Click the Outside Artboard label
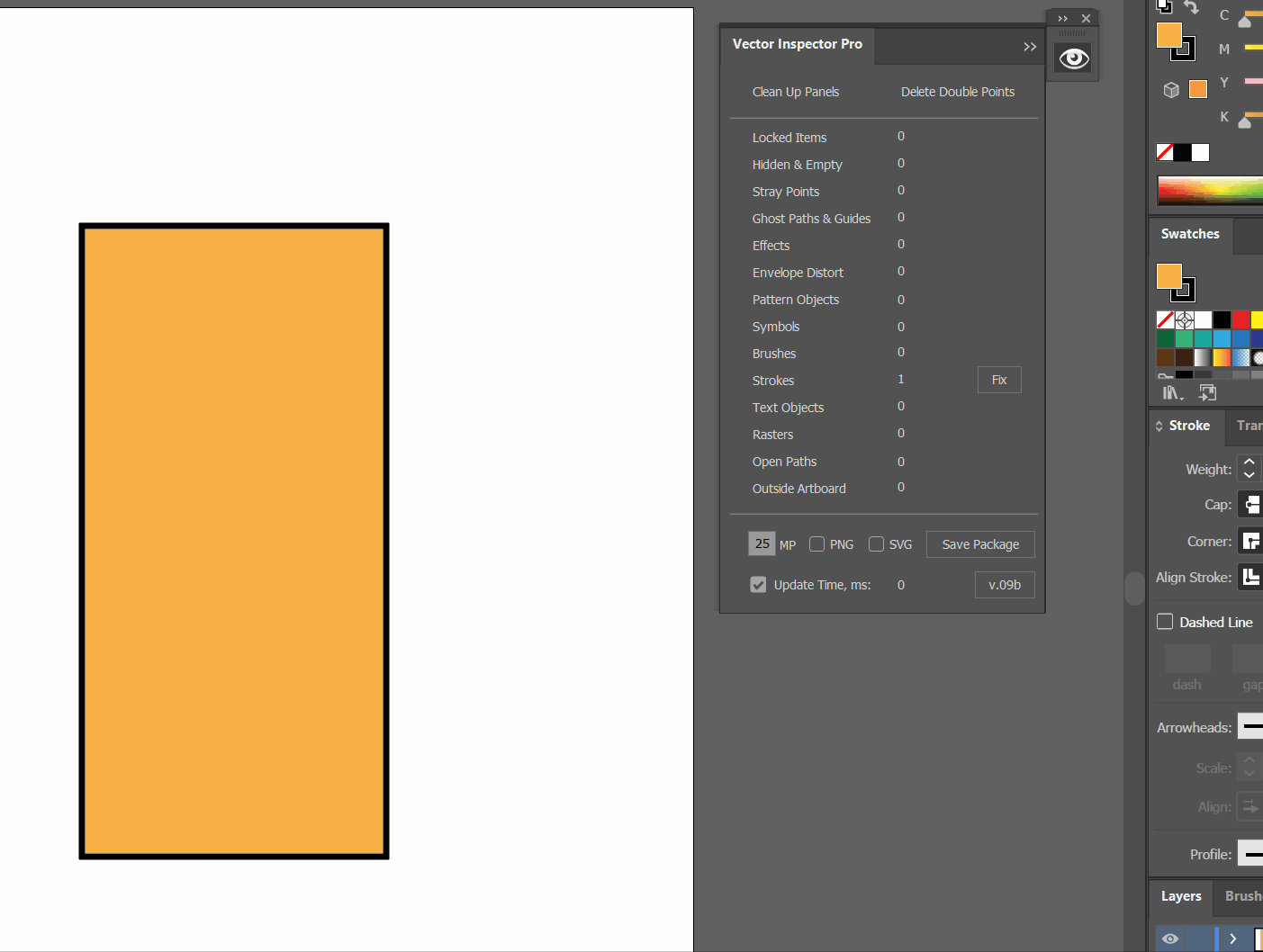The width and height of the screenshot is (1263, 952). coord(798,489)
